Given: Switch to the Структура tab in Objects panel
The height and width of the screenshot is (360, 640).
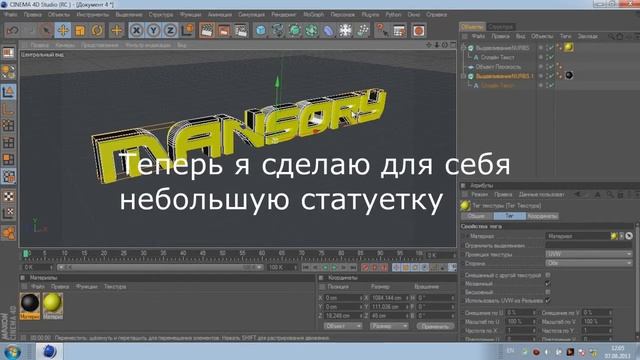Looking at the screenshot, I should coord(500,27).
